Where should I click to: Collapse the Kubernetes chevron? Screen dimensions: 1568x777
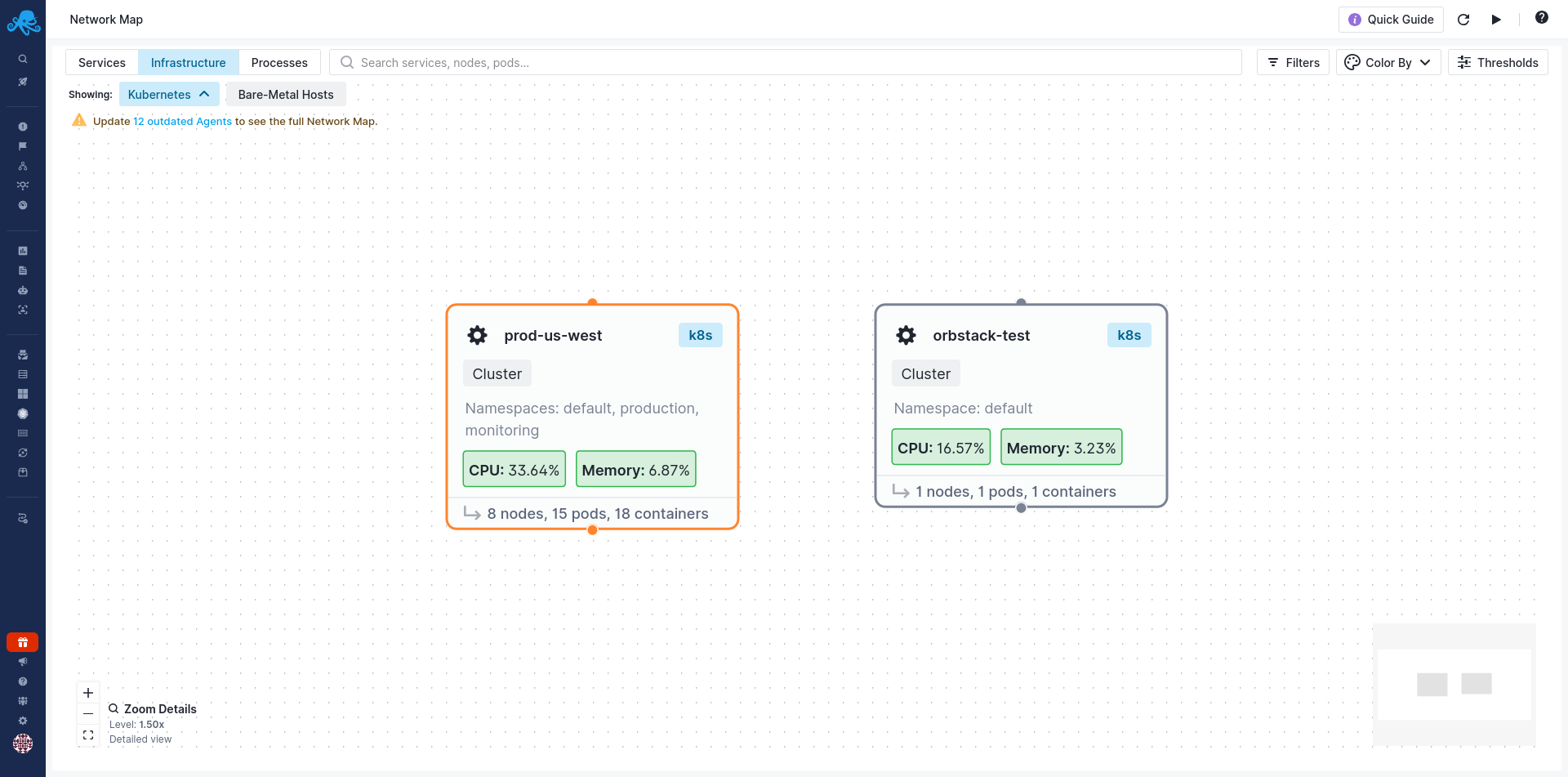pyautogui.click(x=203, y=93)
